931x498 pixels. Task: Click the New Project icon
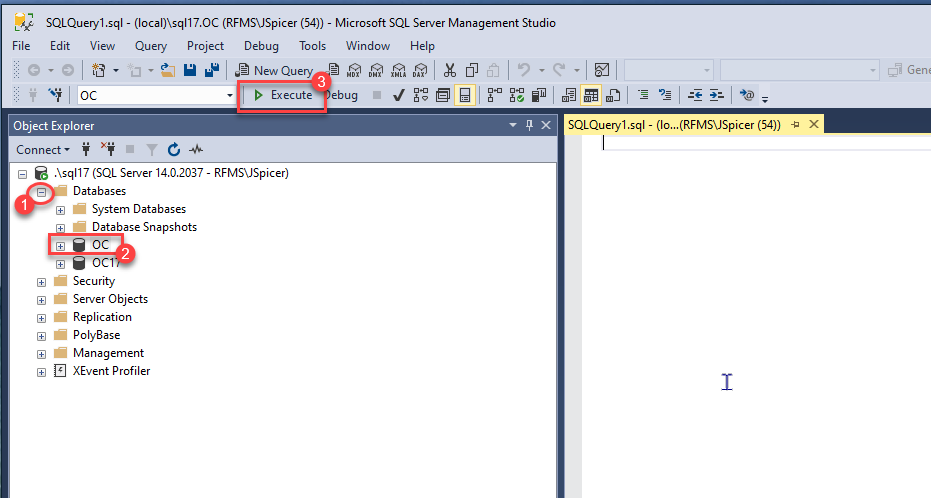[99, 70]
